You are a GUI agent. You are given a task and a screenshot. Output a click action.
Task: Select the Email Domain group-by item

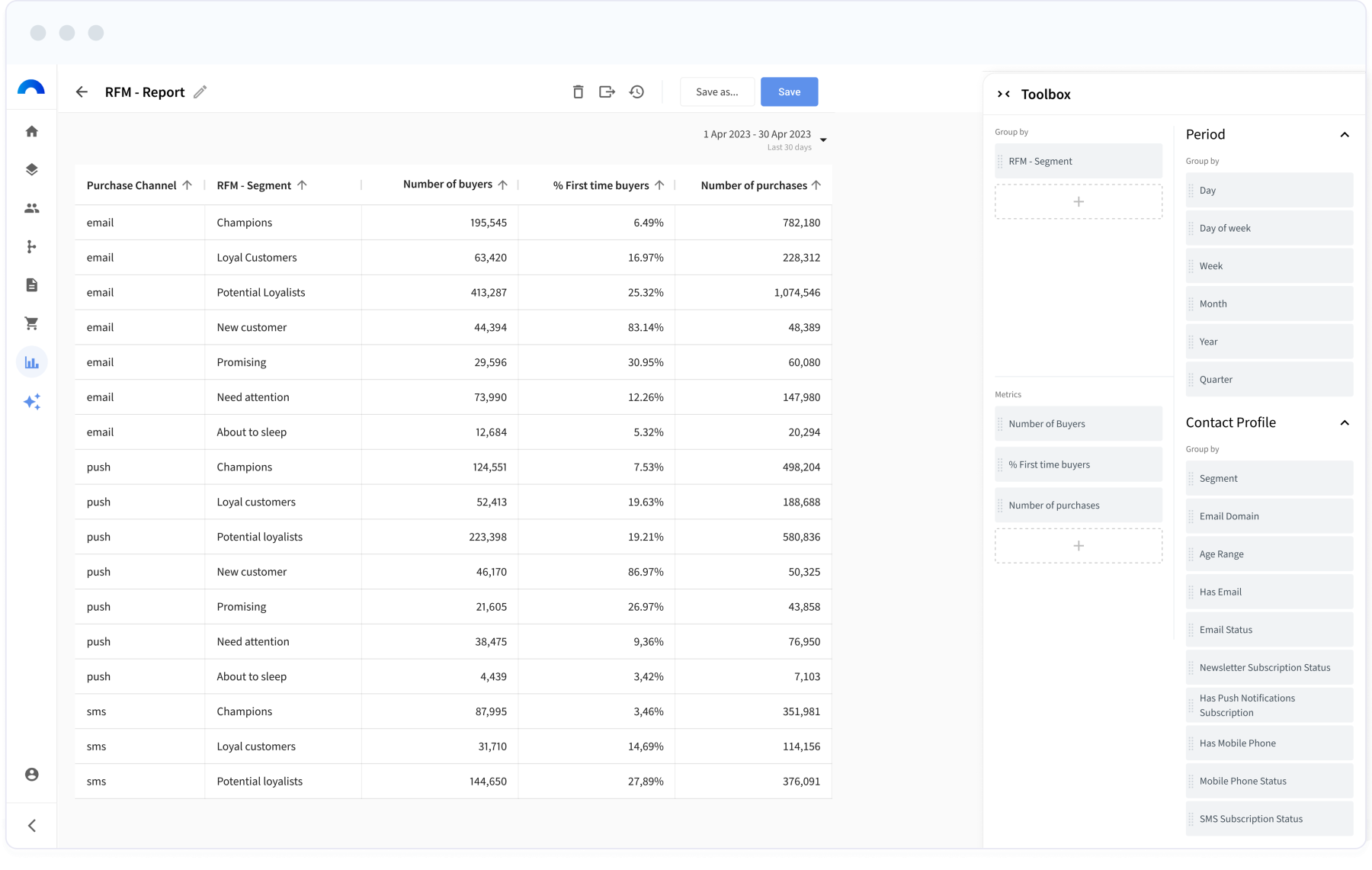[1269, 516]
